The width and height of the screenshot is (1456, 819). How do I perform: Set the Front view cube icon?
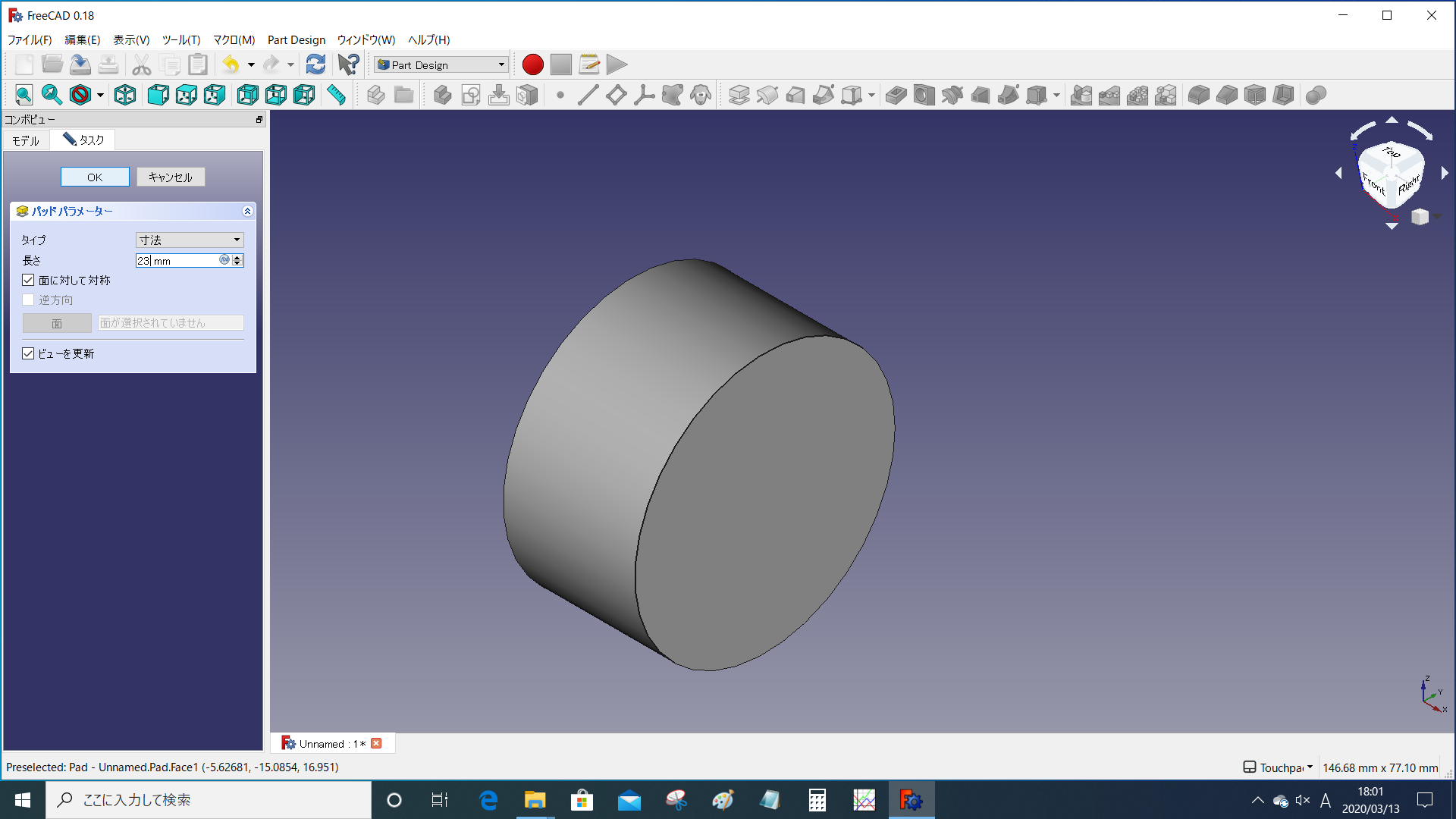(158, 95)
